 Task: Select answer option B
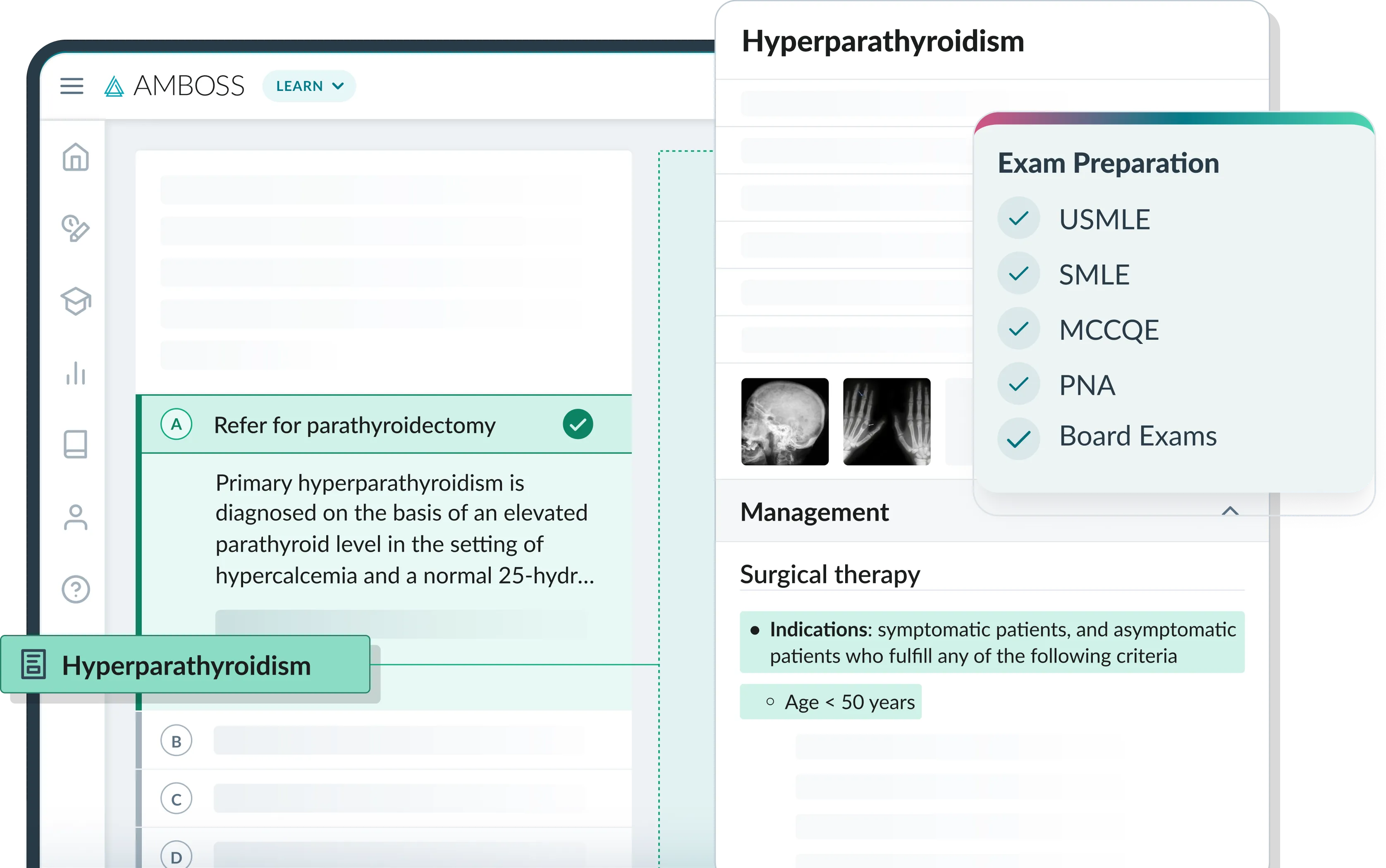pos(176,741)
